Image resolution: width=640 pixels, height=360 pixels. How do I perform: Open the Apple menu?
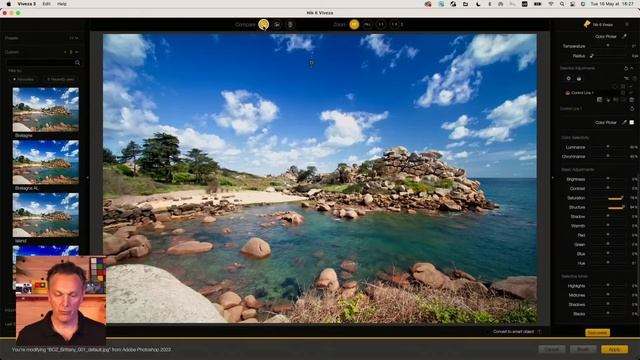click(x=9, y=4)
